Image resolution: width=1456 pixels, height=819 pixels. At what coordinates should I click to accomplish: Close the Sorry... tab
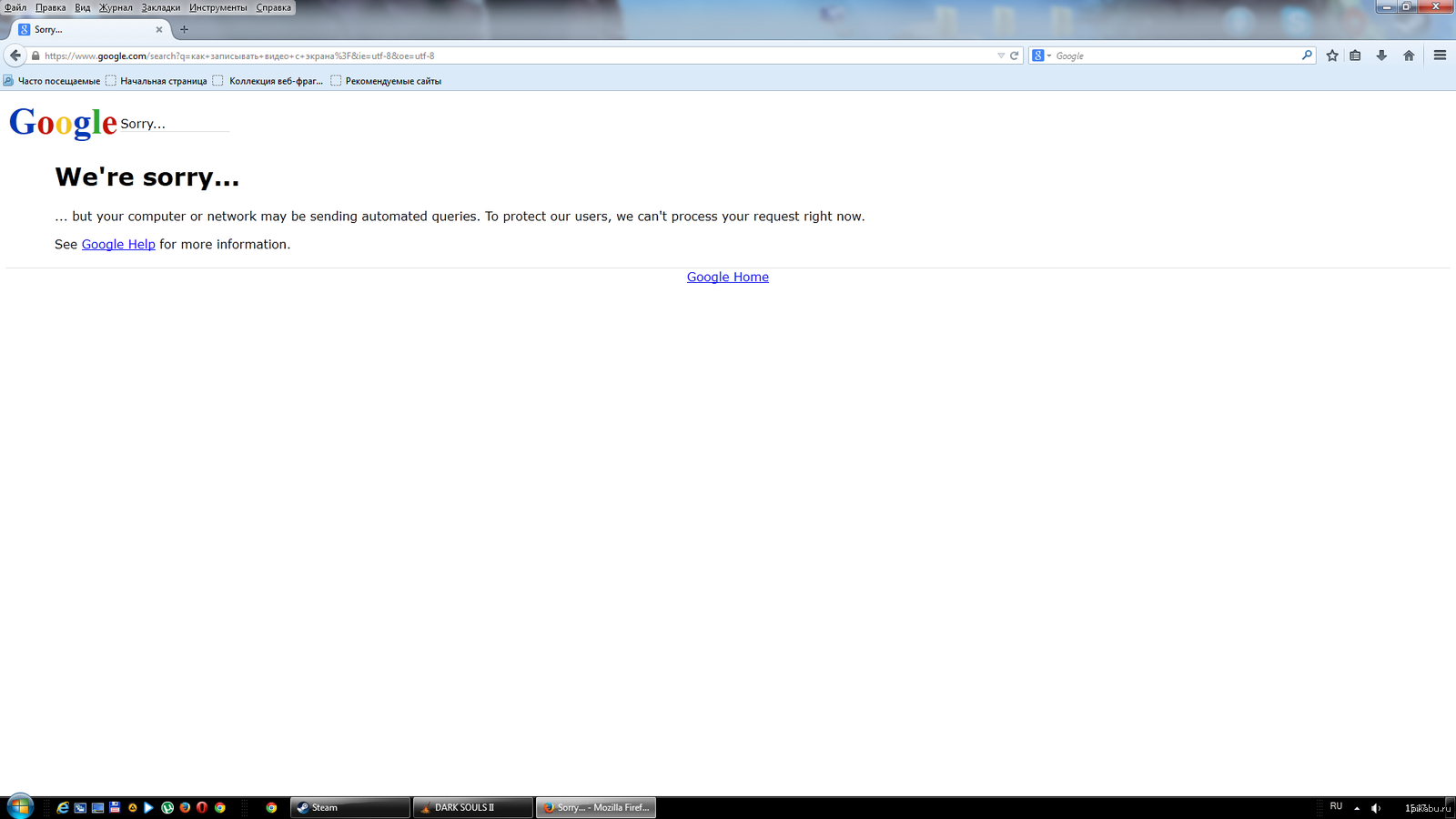(x=159, y=29)
